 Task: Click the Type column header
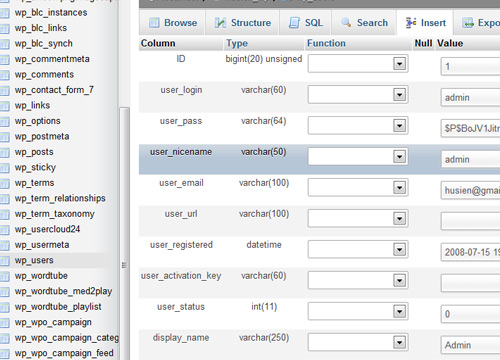pos(237,43)
